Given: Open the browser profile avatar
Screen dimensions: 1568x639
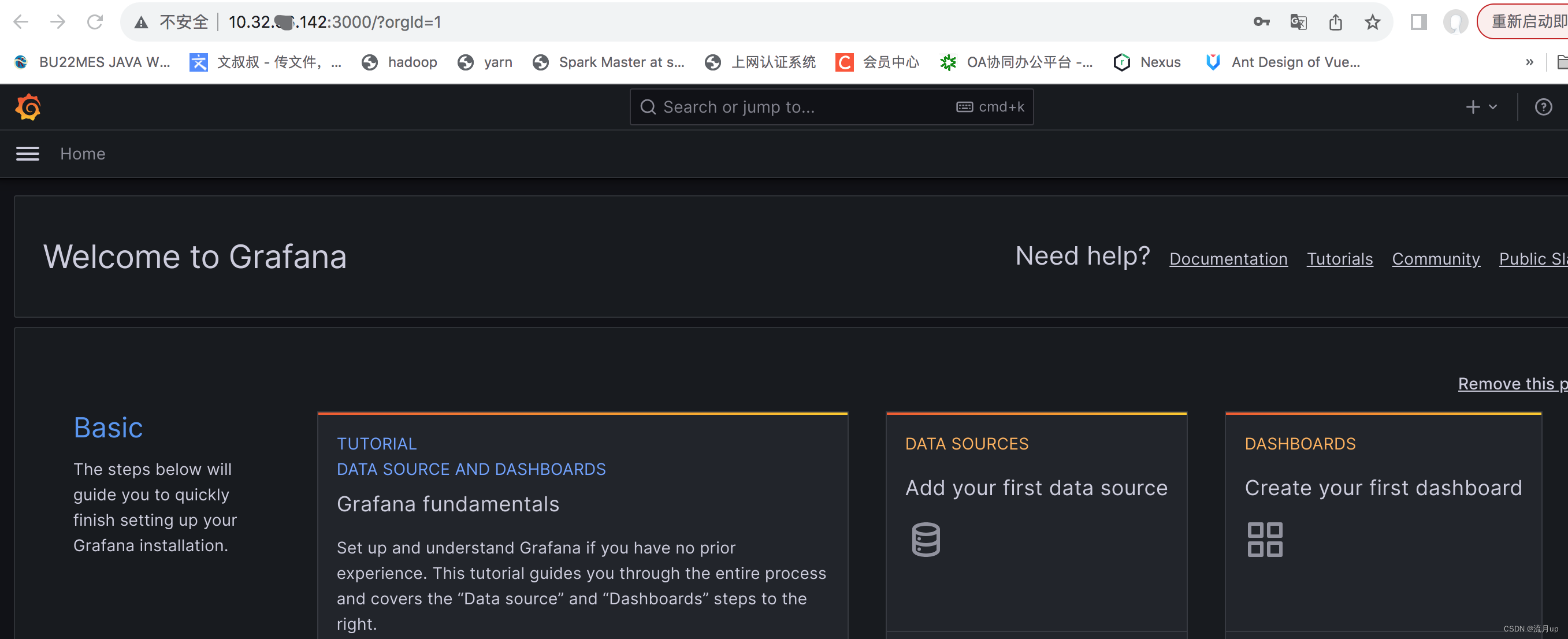Looking at the screenshot, I should (1455, 23).
